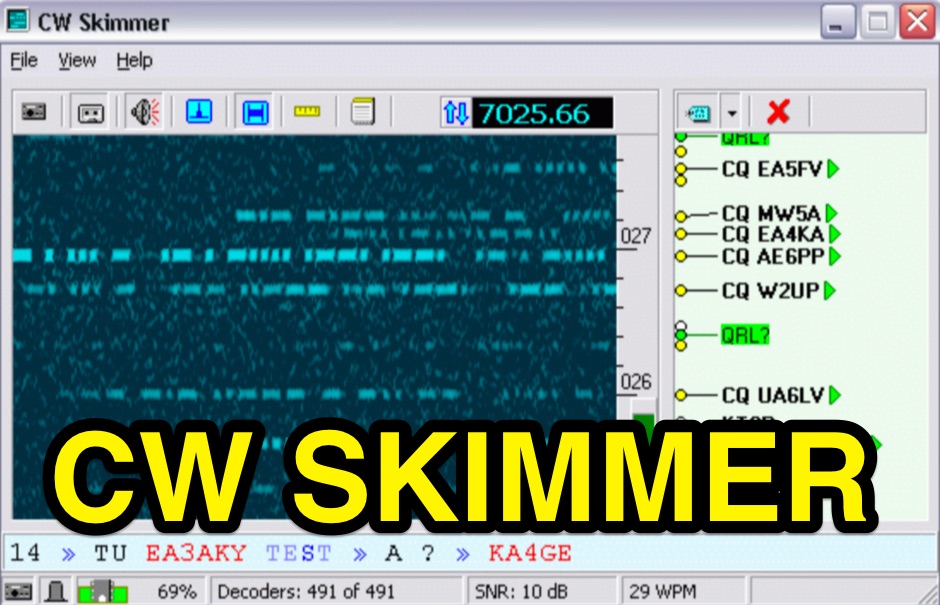Open the File menu
The width and height of the screenshot is (940, 605).
24,61
